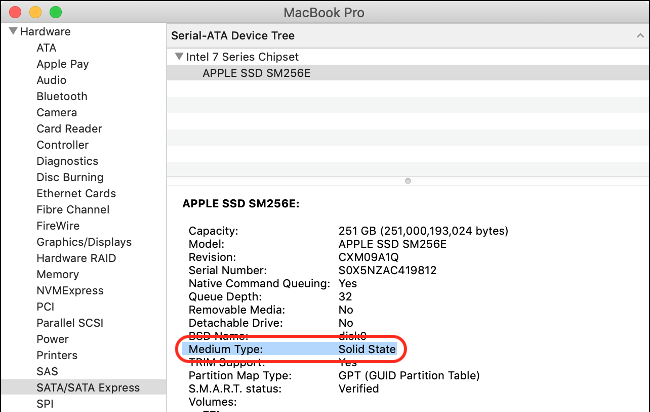650x412 pixels.
Task: Click the Medium Type label
Action: (x=226, y=349)
